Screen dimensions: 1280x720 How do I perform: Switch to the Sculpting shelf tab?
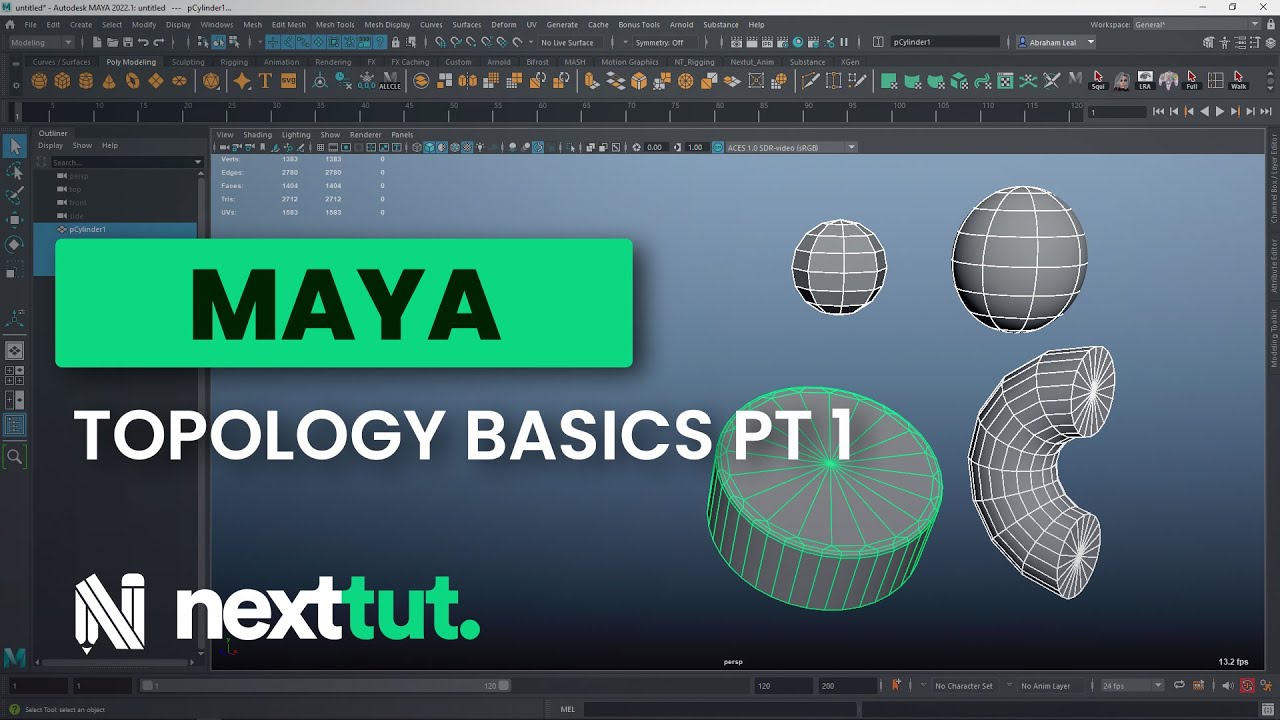coord(188,62)
